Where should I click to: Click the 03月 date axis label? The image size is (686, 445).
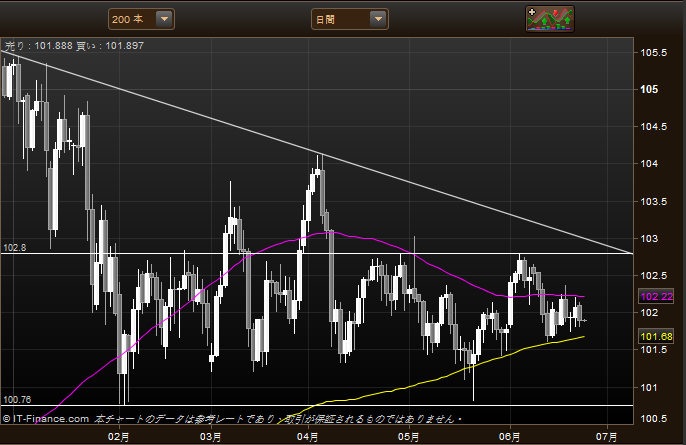coord(210,436)
